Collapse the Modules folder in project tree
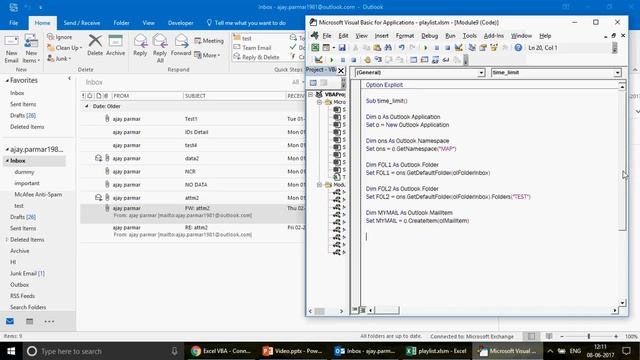640x360 pixels. 320,185
